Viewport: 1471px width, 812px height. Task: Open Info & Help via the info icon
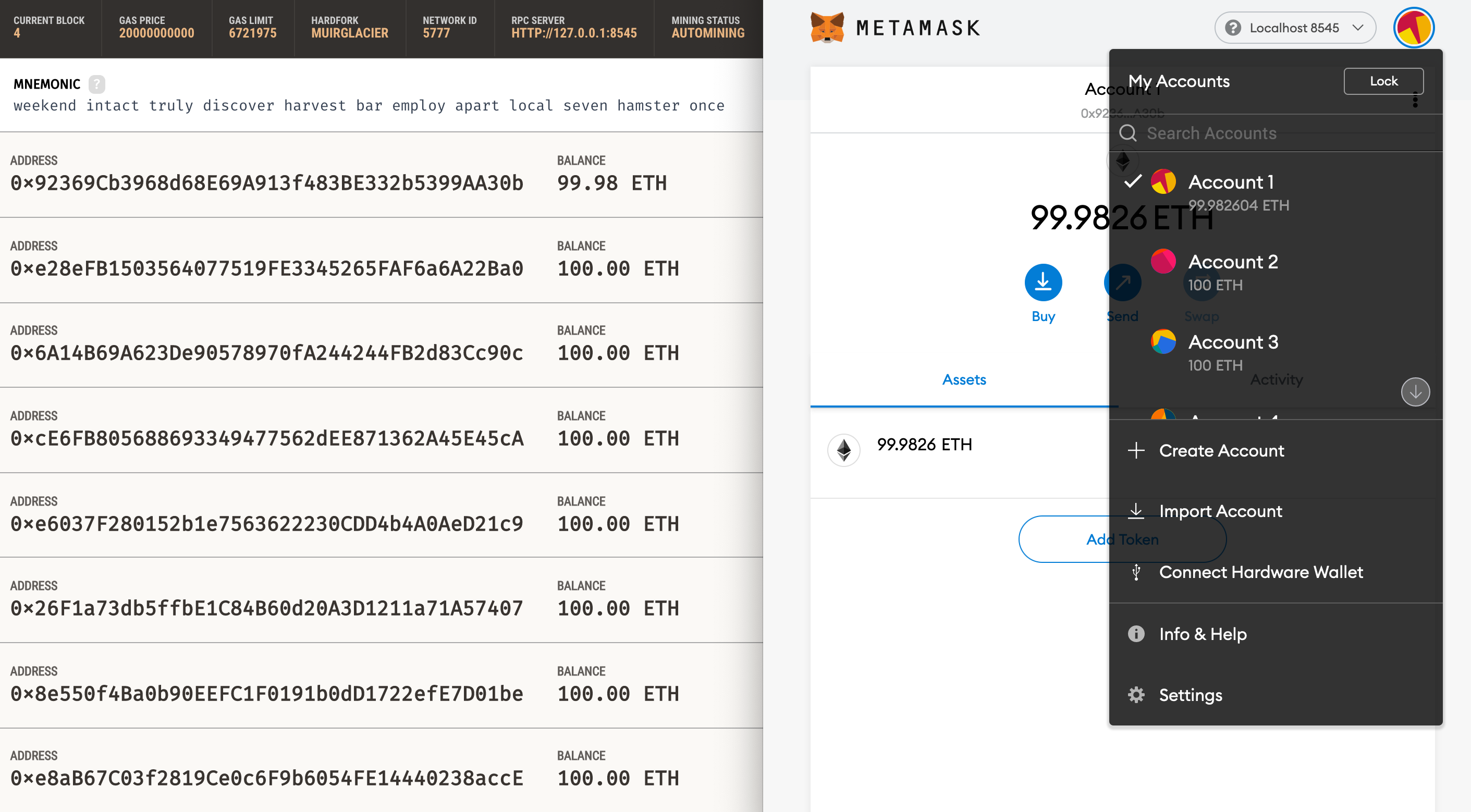[1136, 634]
